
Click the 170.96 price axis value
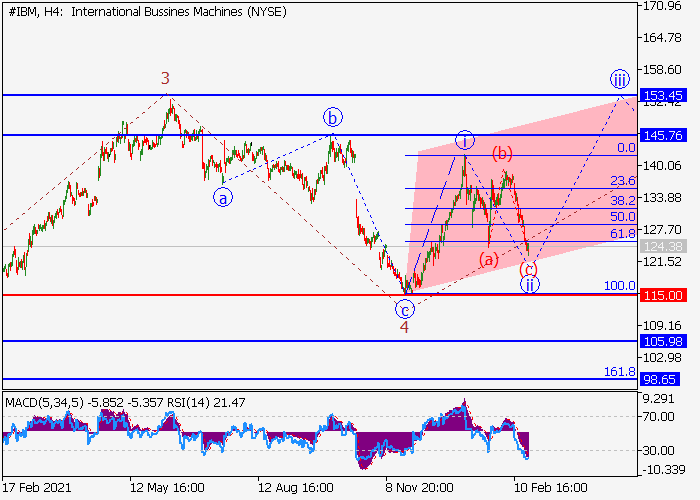pos(662,6)
